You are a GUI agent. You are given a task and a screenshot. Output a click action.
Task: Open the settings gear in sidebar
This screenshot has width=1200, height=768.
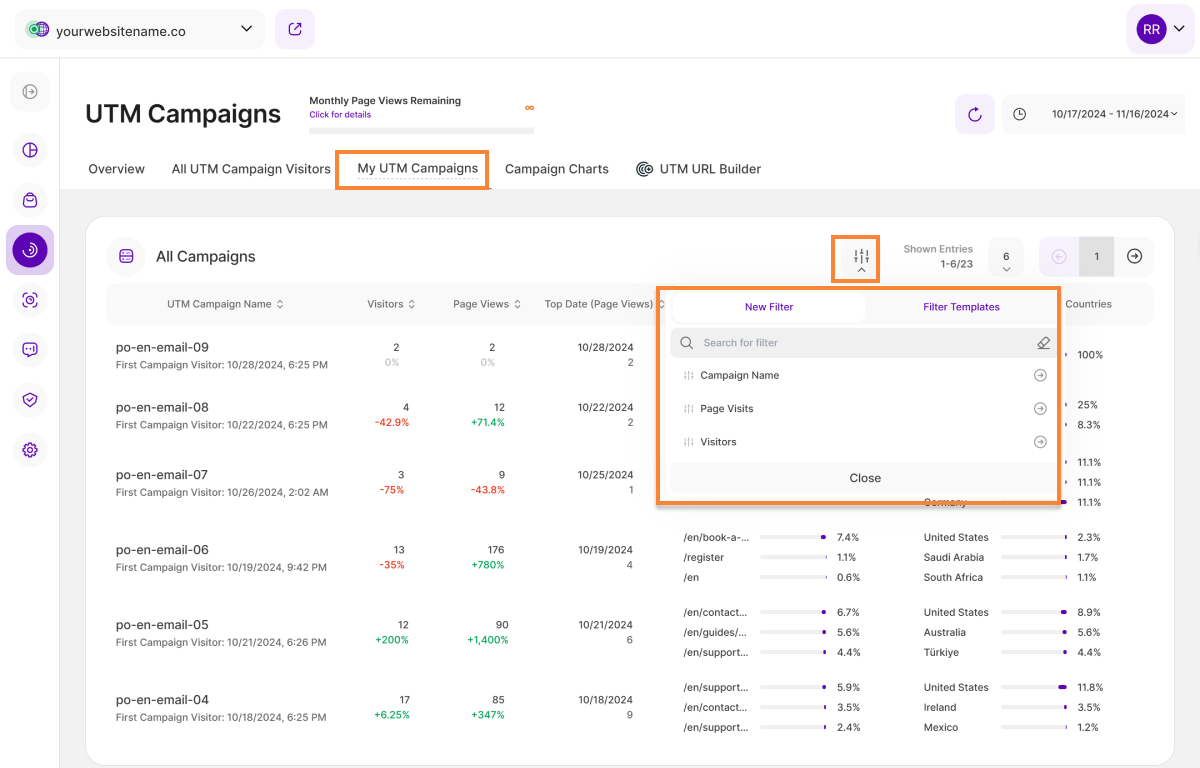[x=30, y=450]
